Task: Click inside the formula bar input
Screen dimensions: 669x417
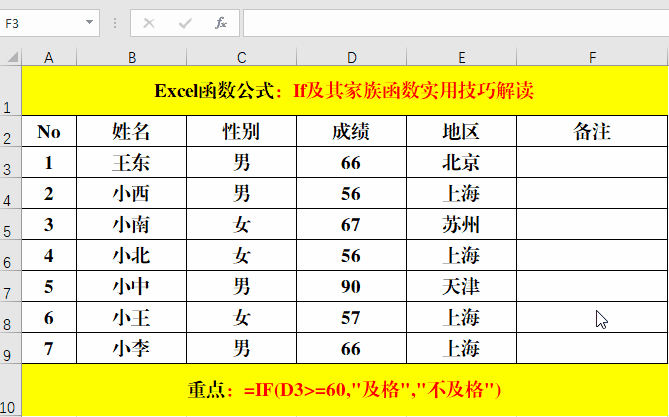Action: (x=456, y=23)
